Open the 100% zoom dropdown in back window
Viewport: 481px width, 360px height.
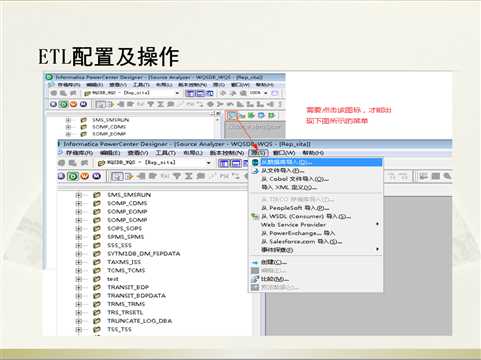[x=266, y=93]
